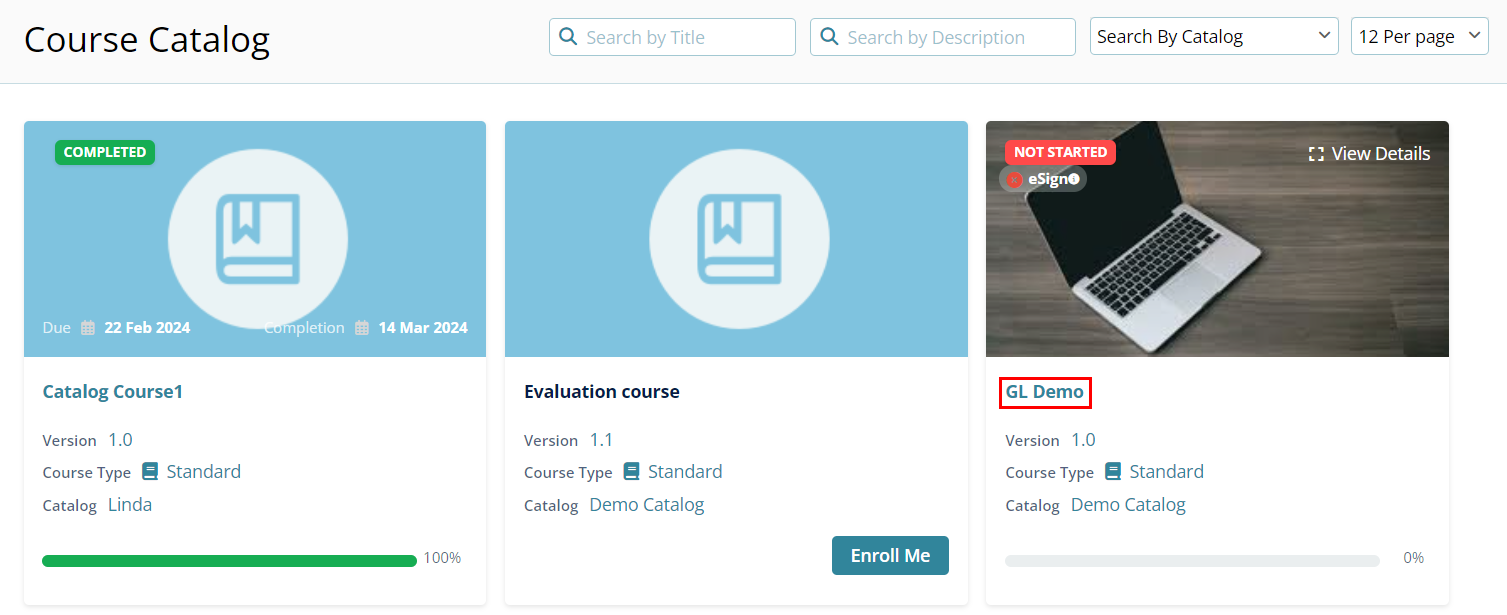
Task: Focus the Search by Title input field
Action: (x=685, y=37)
